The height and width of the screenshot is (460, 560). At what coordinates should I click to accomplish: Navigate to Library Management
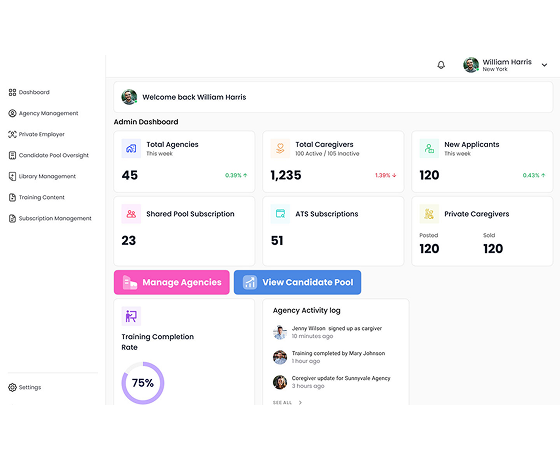pyautogui.click(x=42, y=176)
